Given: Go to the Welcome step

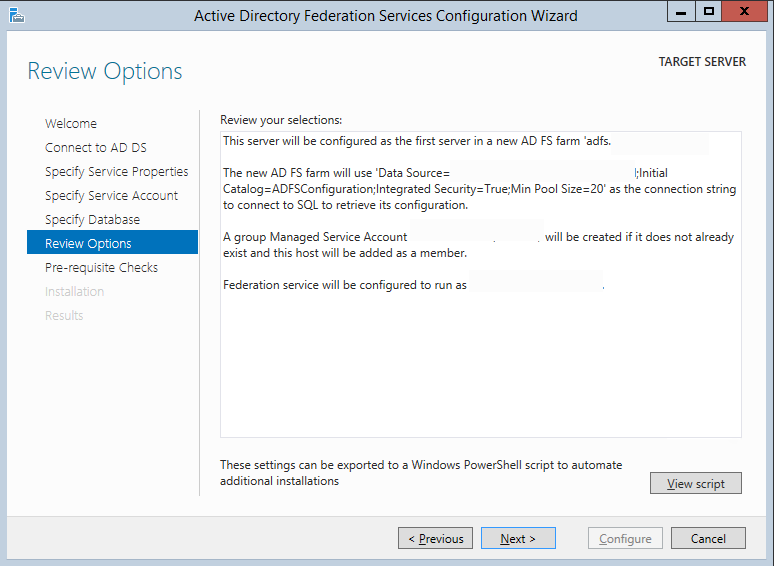Looking at the screenshot, I should (x=71, y=124).
